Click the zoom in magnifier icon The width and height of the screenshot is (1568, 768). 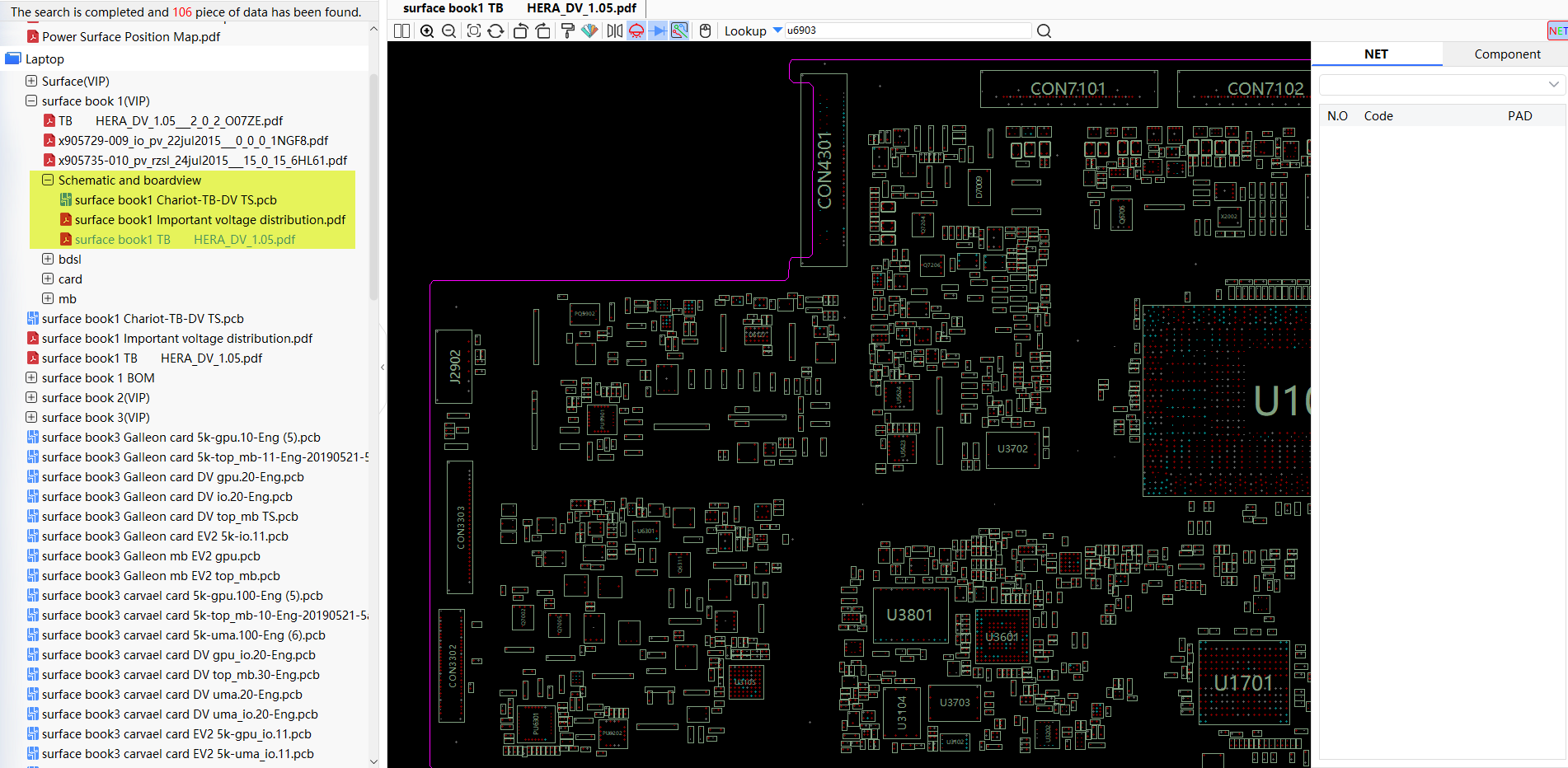pos(427,31)
